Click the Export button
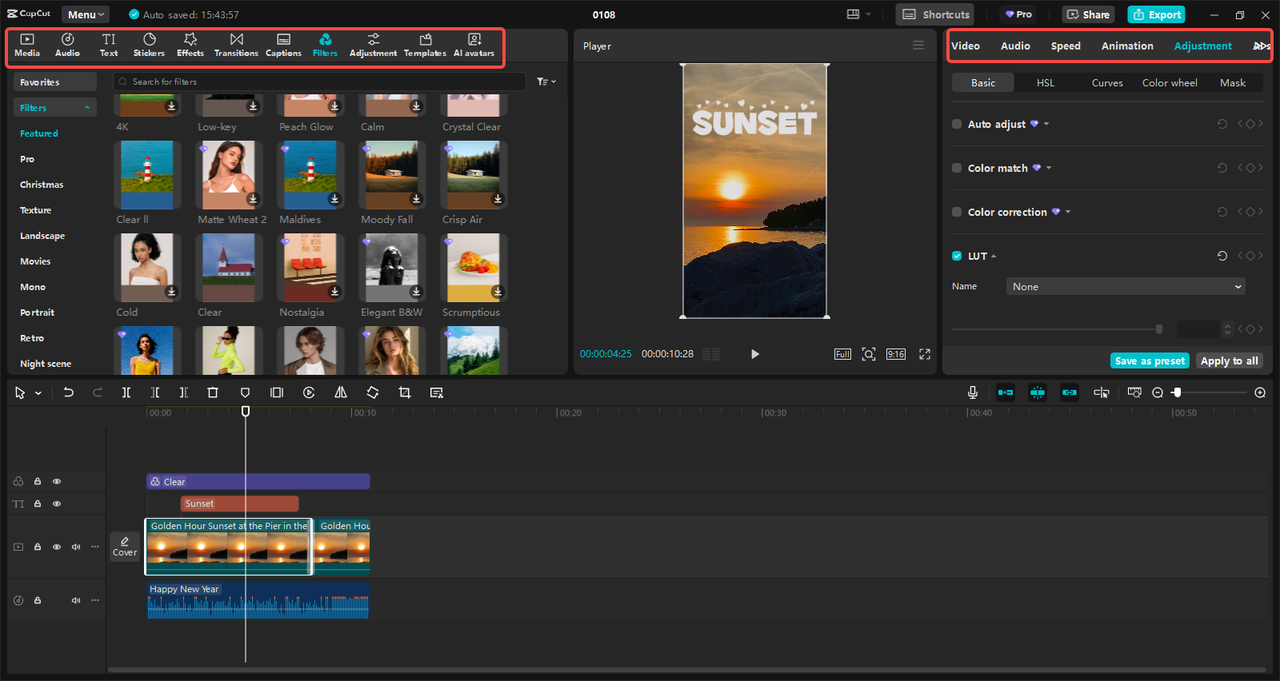Screen dimensions: 1280x681 pyautogui.click(x=1156, y=15)
